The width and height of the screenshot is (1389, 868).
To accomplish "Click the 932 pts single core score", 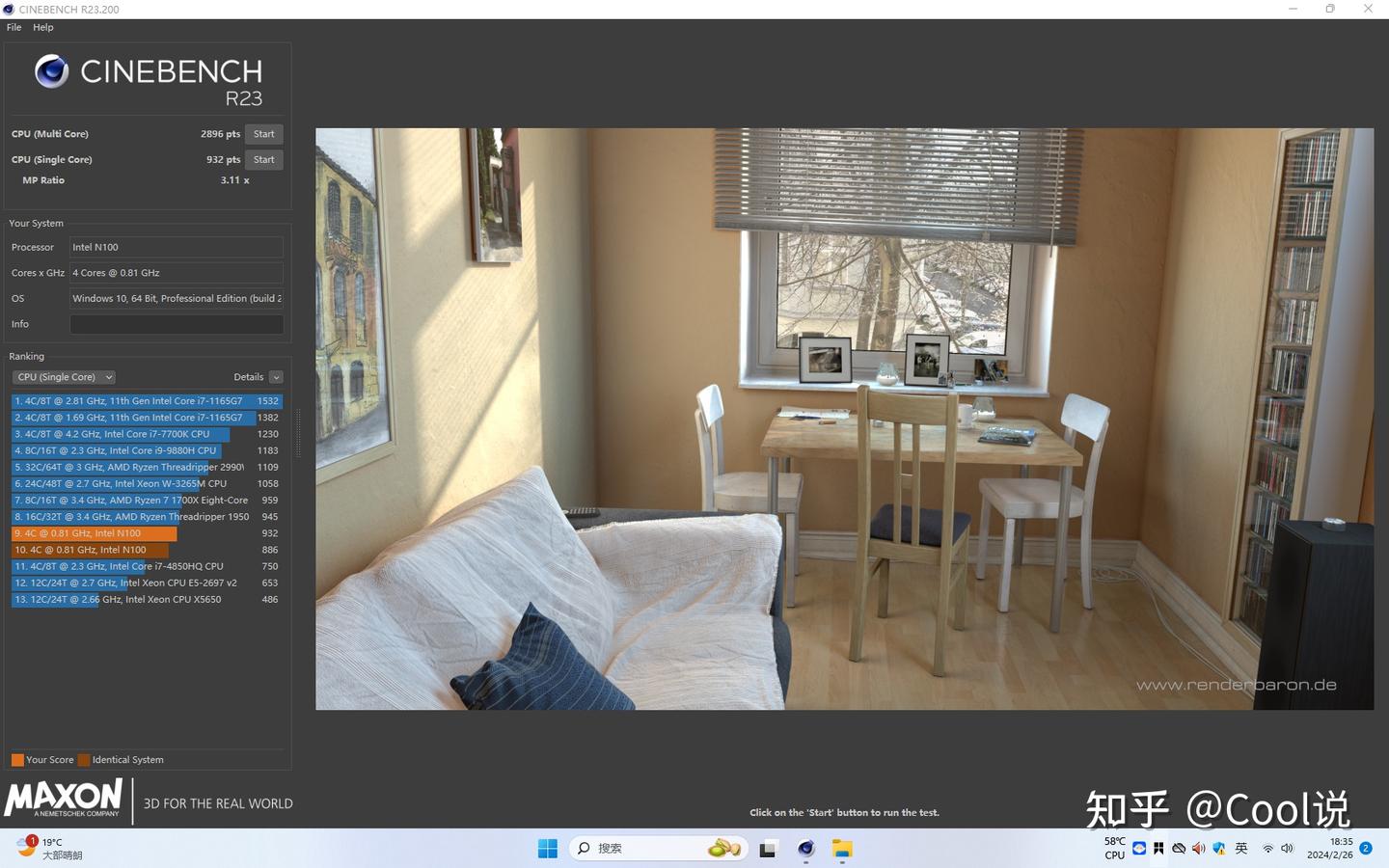I will tap(223, 159).
